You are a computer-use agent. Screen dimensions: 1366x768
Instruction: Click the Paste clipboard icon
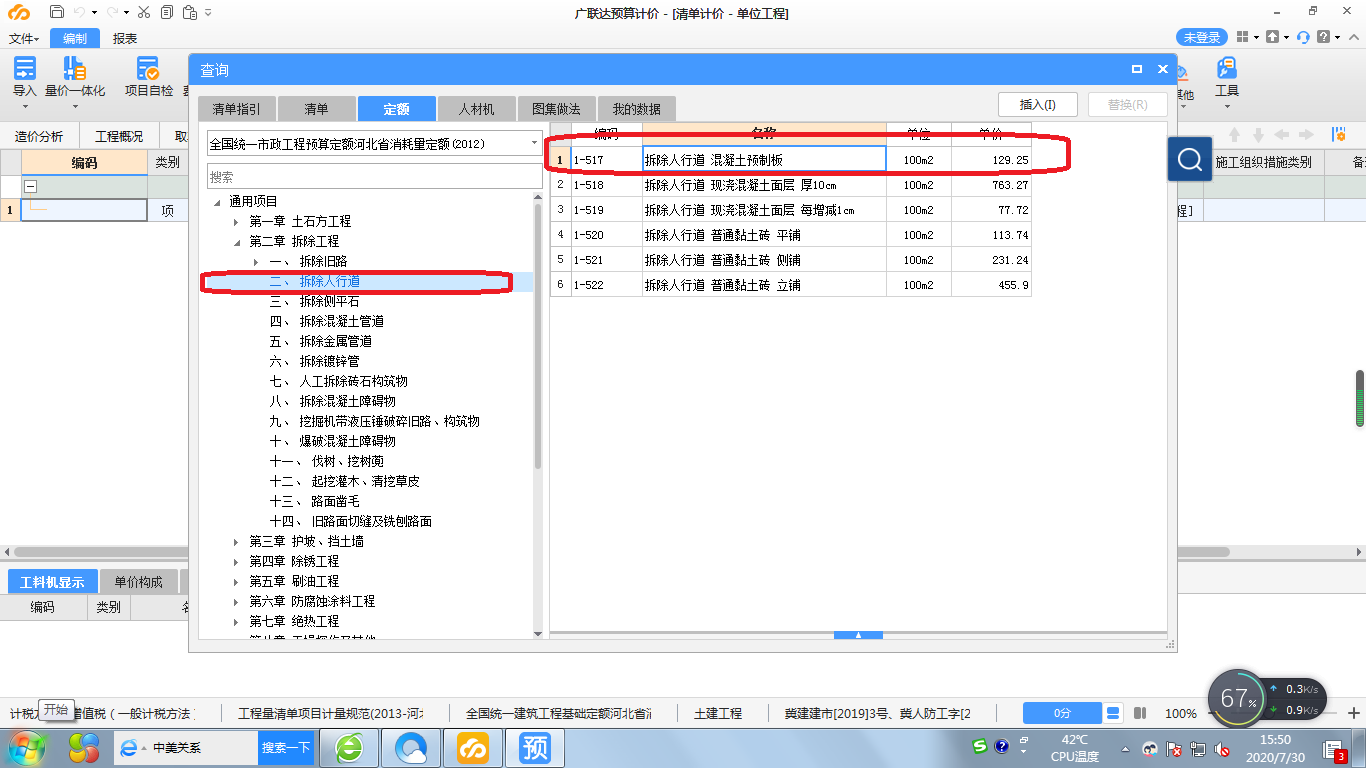point(190,12)
